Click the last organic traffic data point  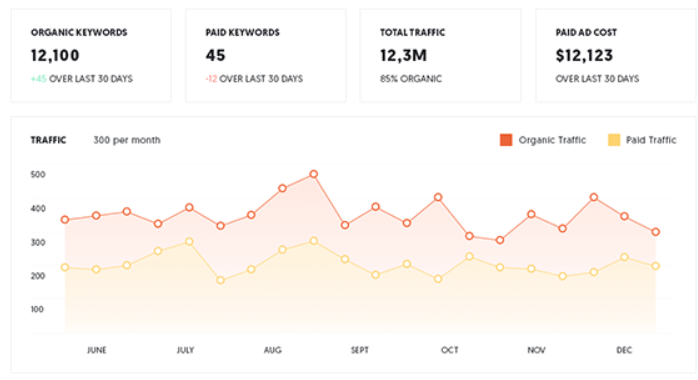(655, 232)
